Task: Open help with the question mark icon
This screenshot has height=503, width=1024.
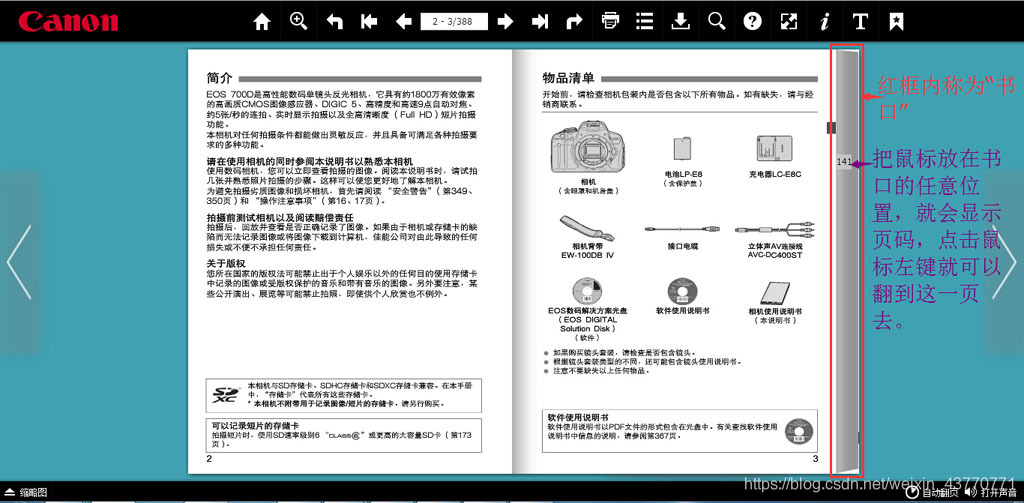Action: (x=752, y=22)
